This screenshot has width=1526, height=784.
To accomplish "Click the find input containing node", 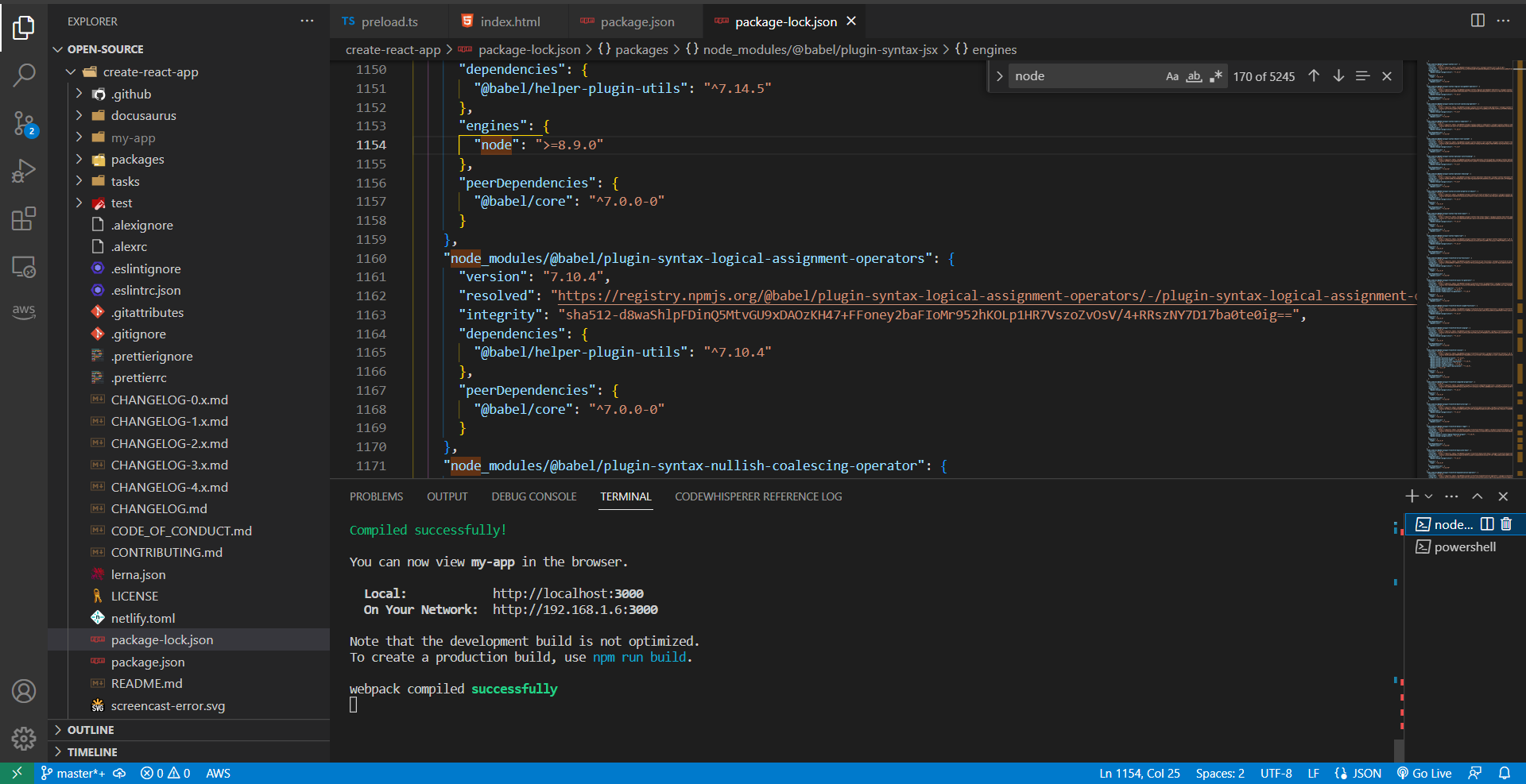I will pos(1084,76).
